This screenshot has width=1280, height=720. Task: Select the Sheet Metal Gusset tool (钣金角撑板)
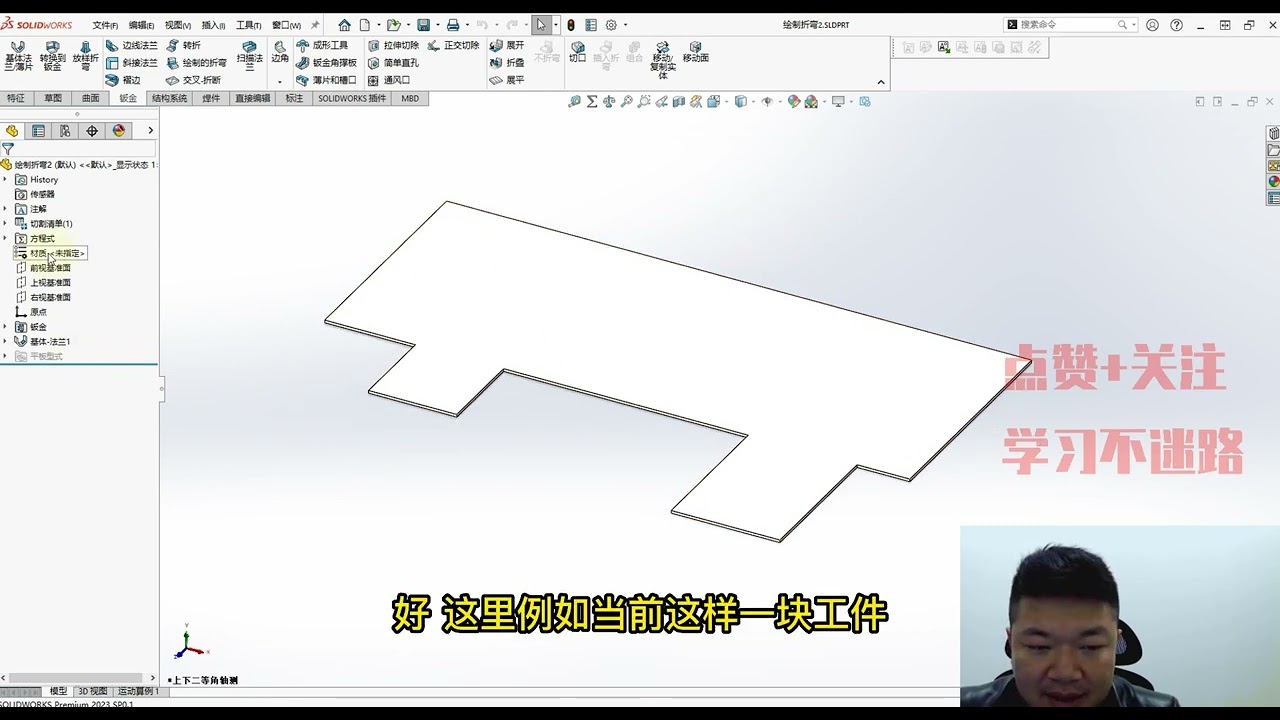[326, 63]
